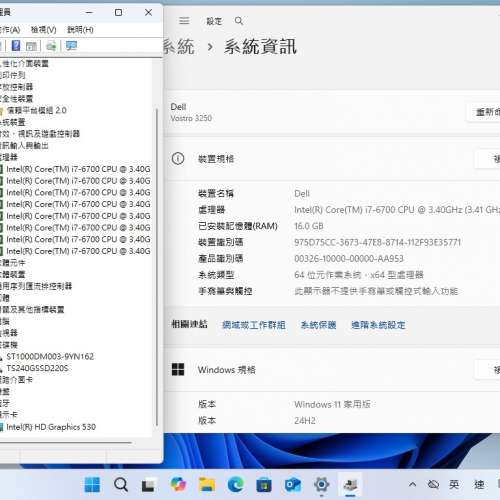Viewport: 500px width, 500px height.
Task: Launch Microsoft Edge from the taskbar
Action: (x=235, y=484)
